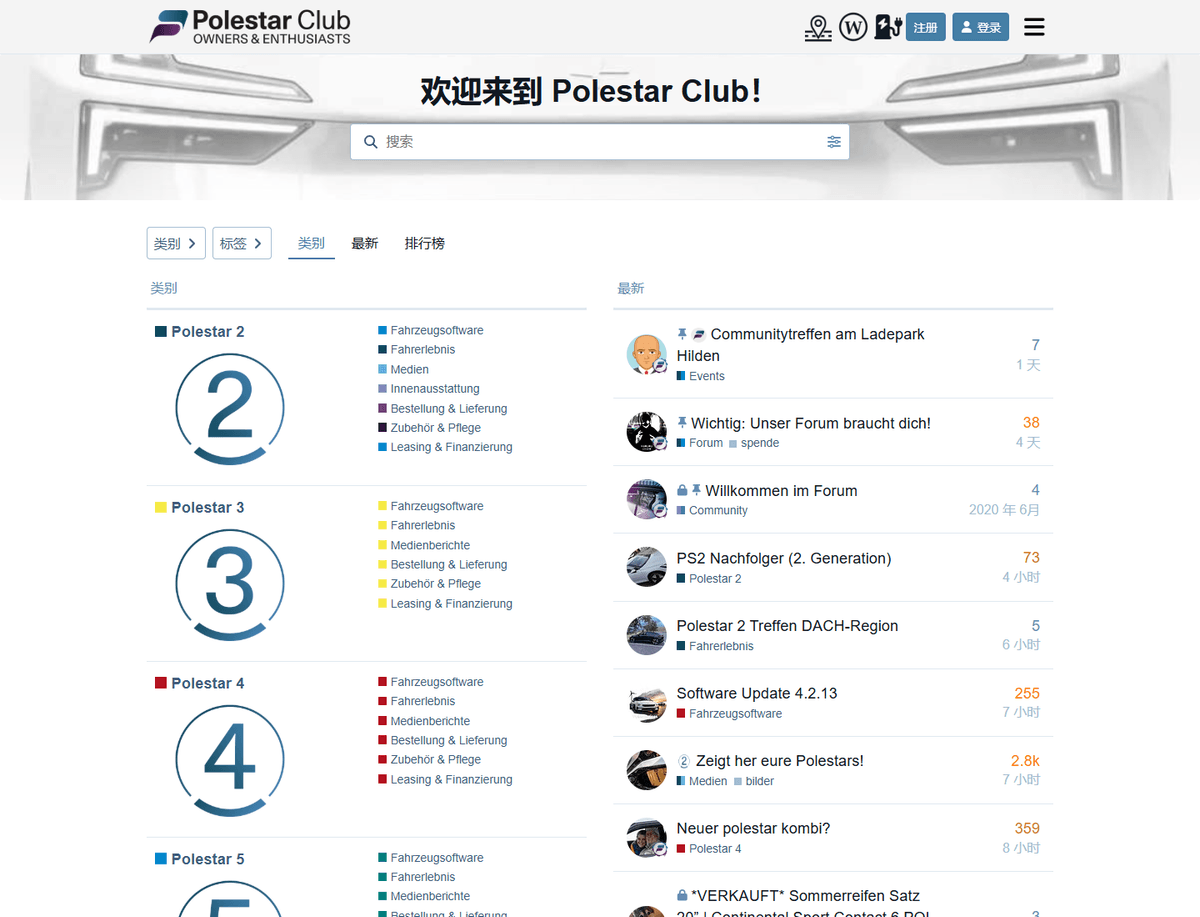Open the Wiki "W" circle icon
Screen dimensions: 1200x917
tap(853, 27)
